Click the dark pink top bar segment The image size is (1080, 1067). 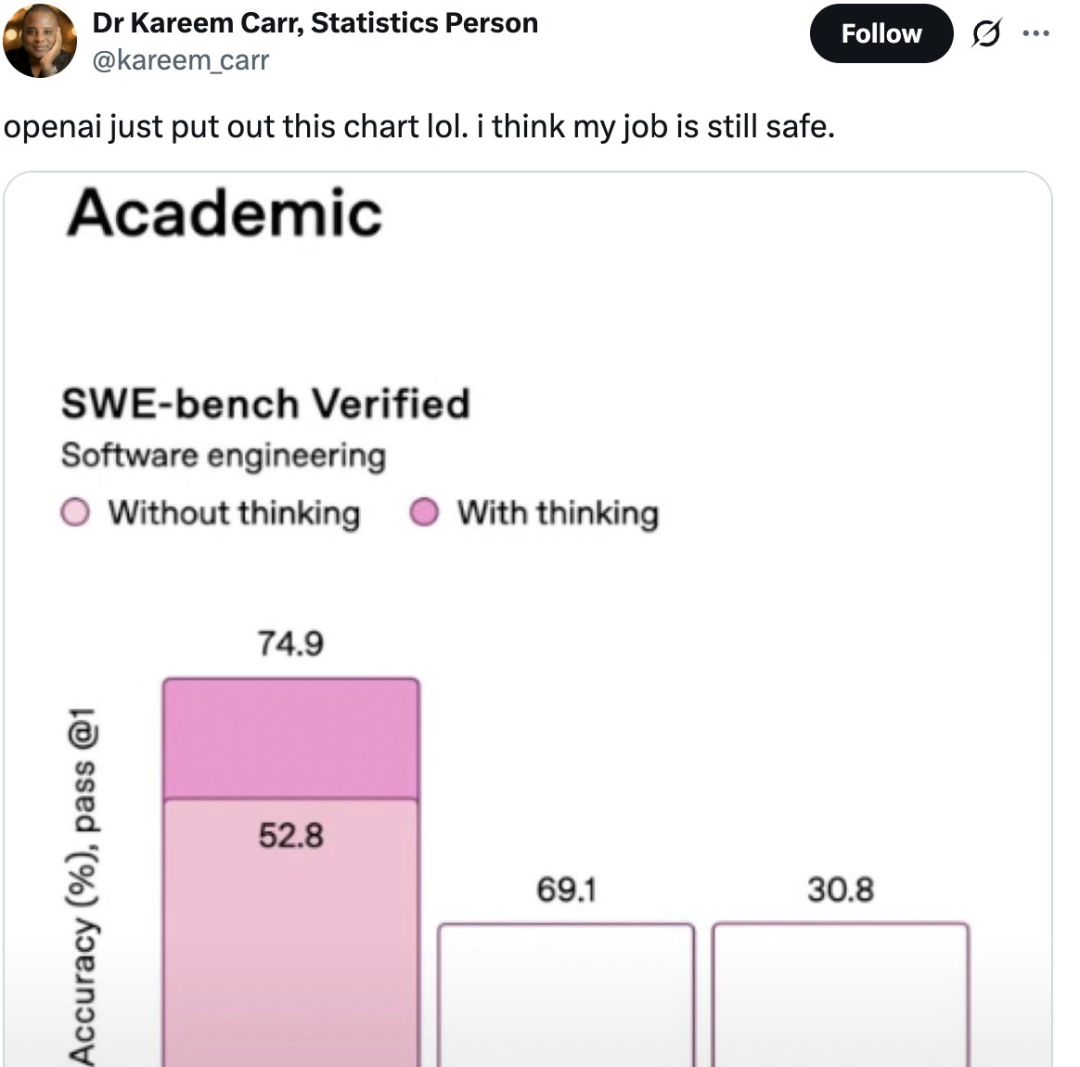pos(290,739)
